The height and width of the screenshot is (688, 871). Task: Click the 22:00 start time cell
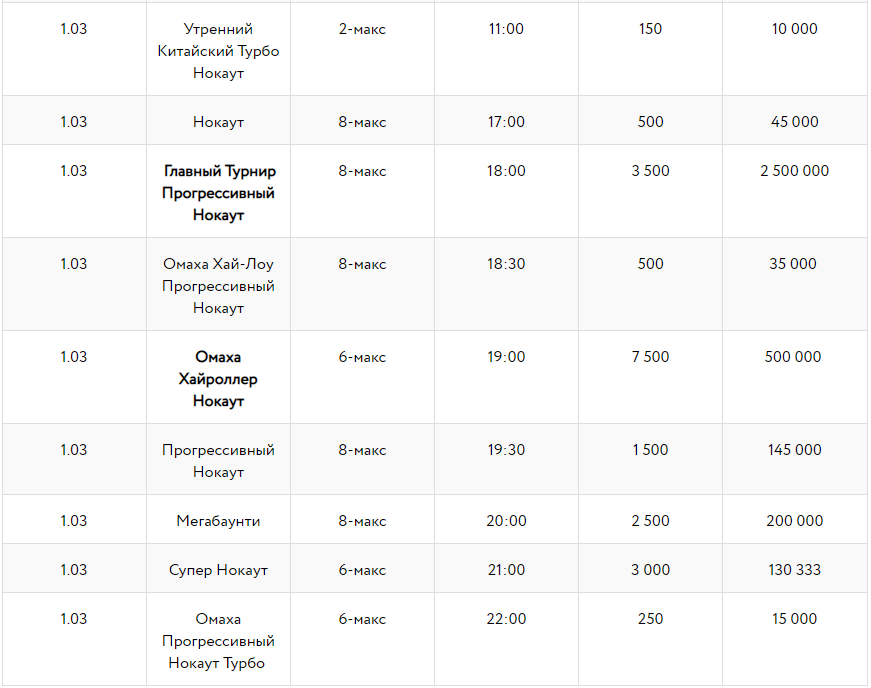(506, 619)
